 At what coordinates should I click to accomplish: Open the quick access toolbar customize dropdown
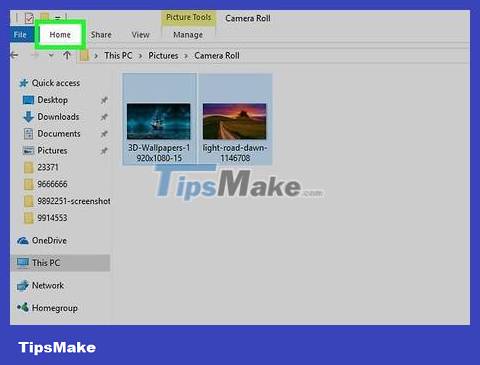[58, 18]
